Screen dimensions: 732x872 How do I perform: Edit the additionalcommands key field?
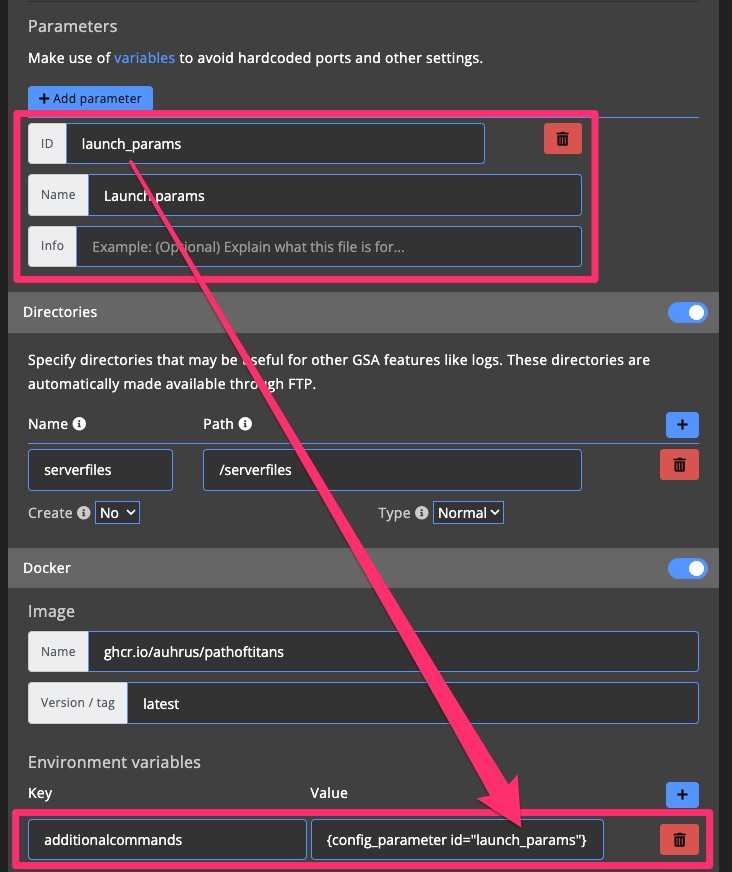click(x=167, y=839)
